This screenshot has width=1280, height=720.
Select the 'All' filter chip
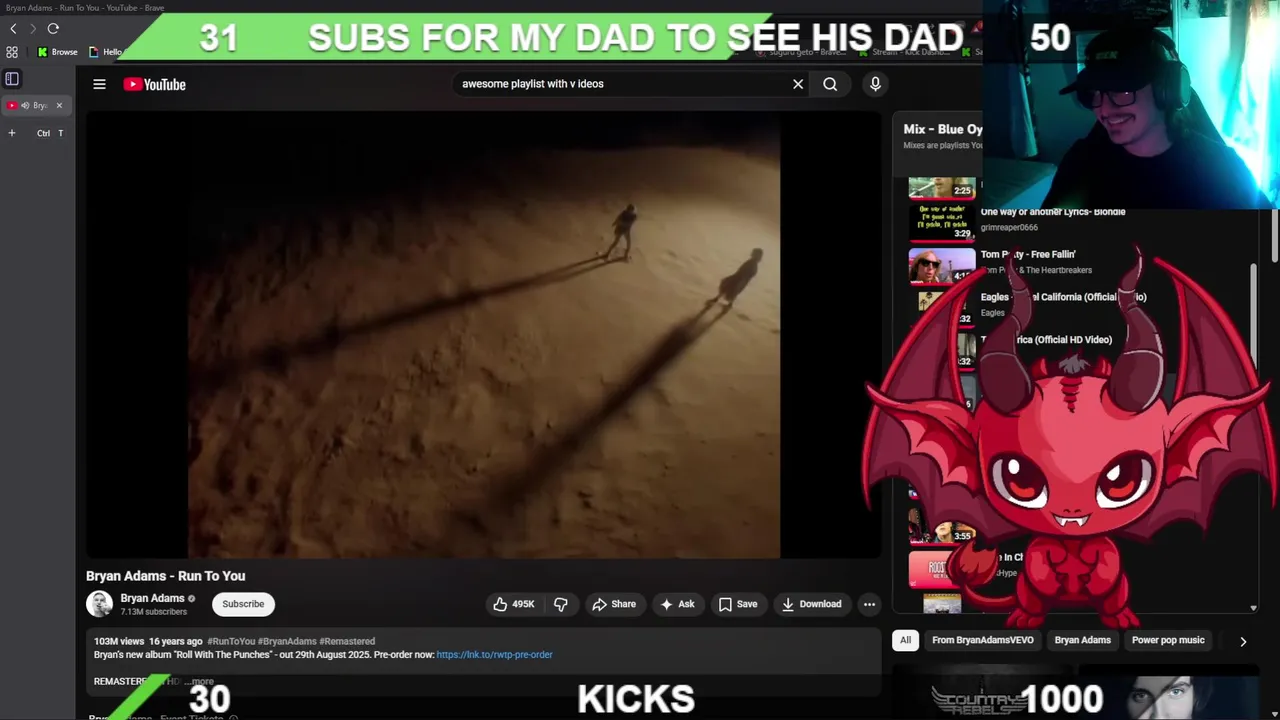pos(905,640)
